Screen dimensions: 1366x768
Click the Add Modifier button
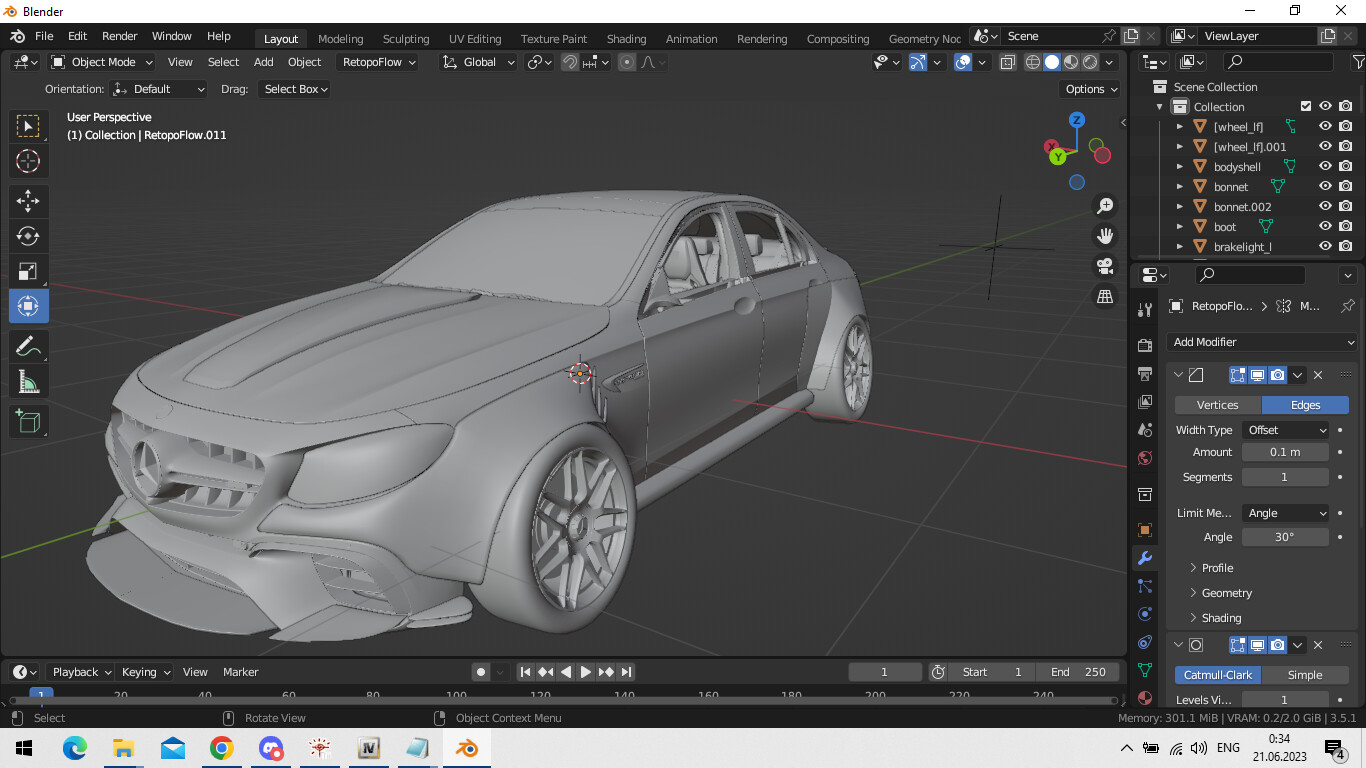coord(1261,341)
